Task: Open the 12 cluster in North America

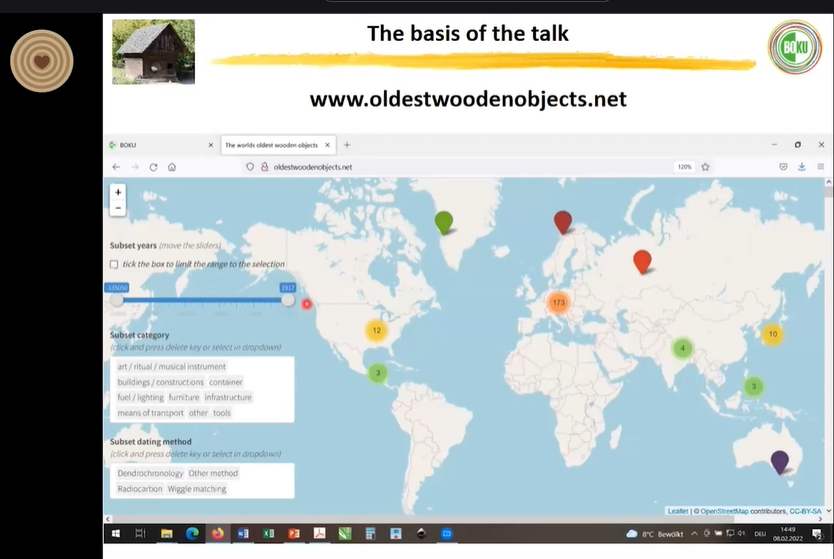Action: coord(377,330)
